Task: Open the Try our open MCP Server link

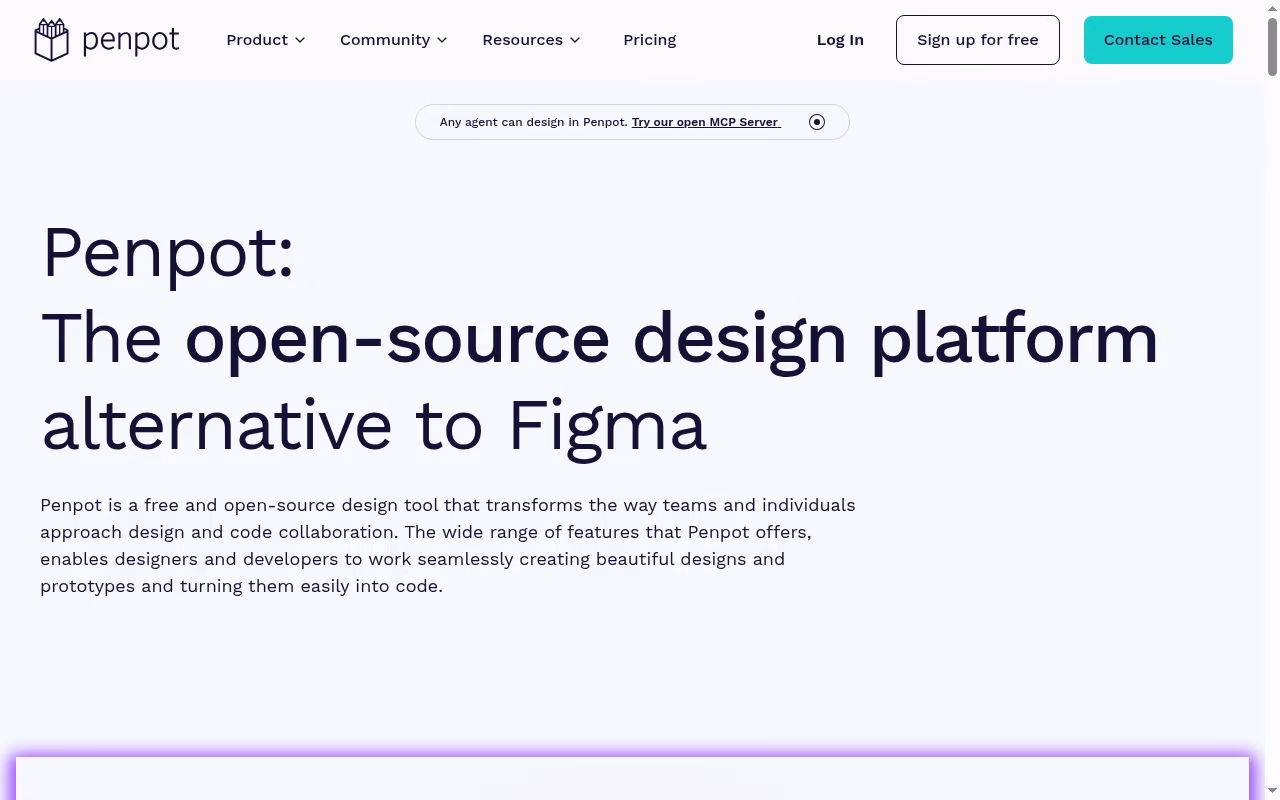Action: point(706,122)
